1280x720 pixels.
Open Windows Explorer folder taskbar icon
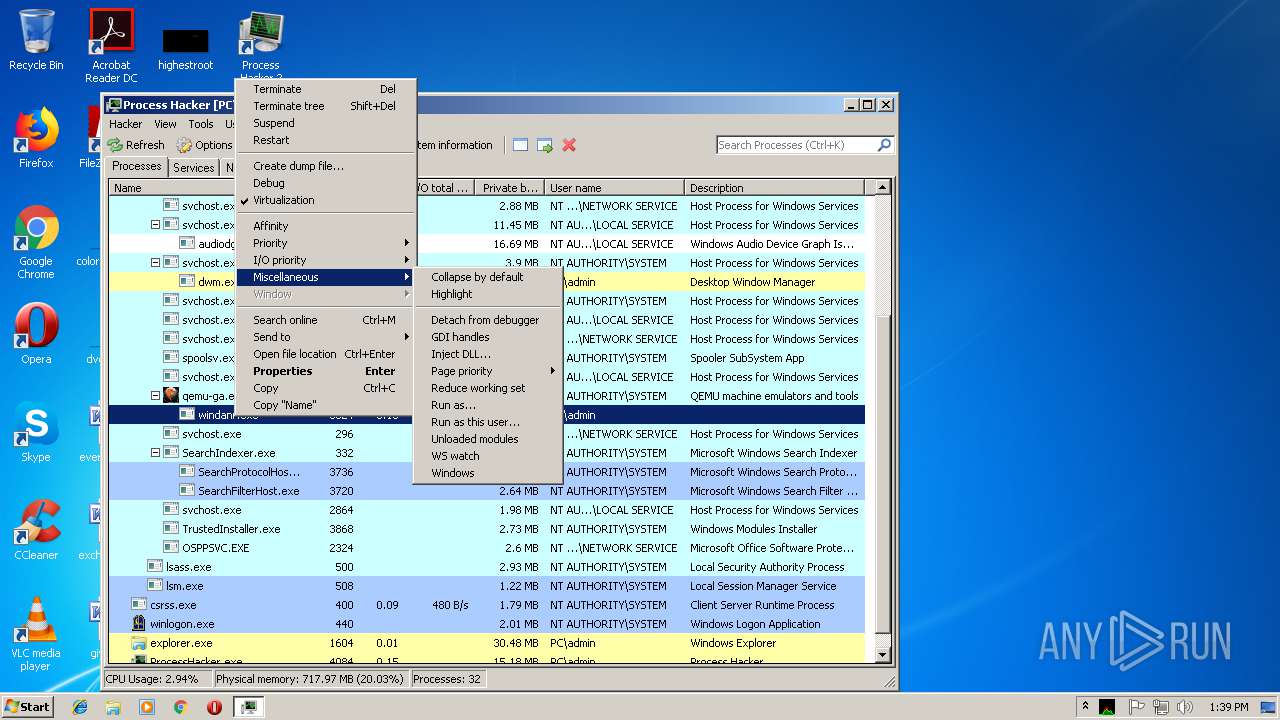pos(113,707)
